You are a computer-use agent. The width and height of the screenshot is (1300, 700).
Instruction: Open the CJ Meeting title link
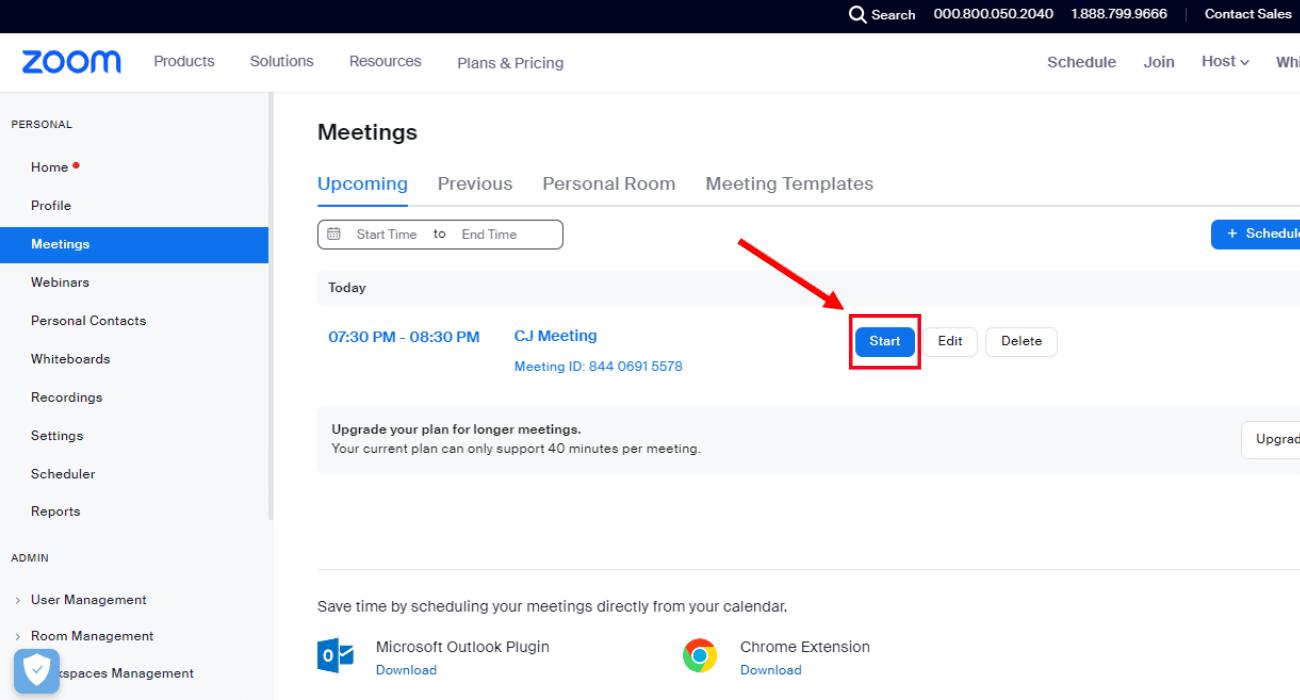pos(555,336)
